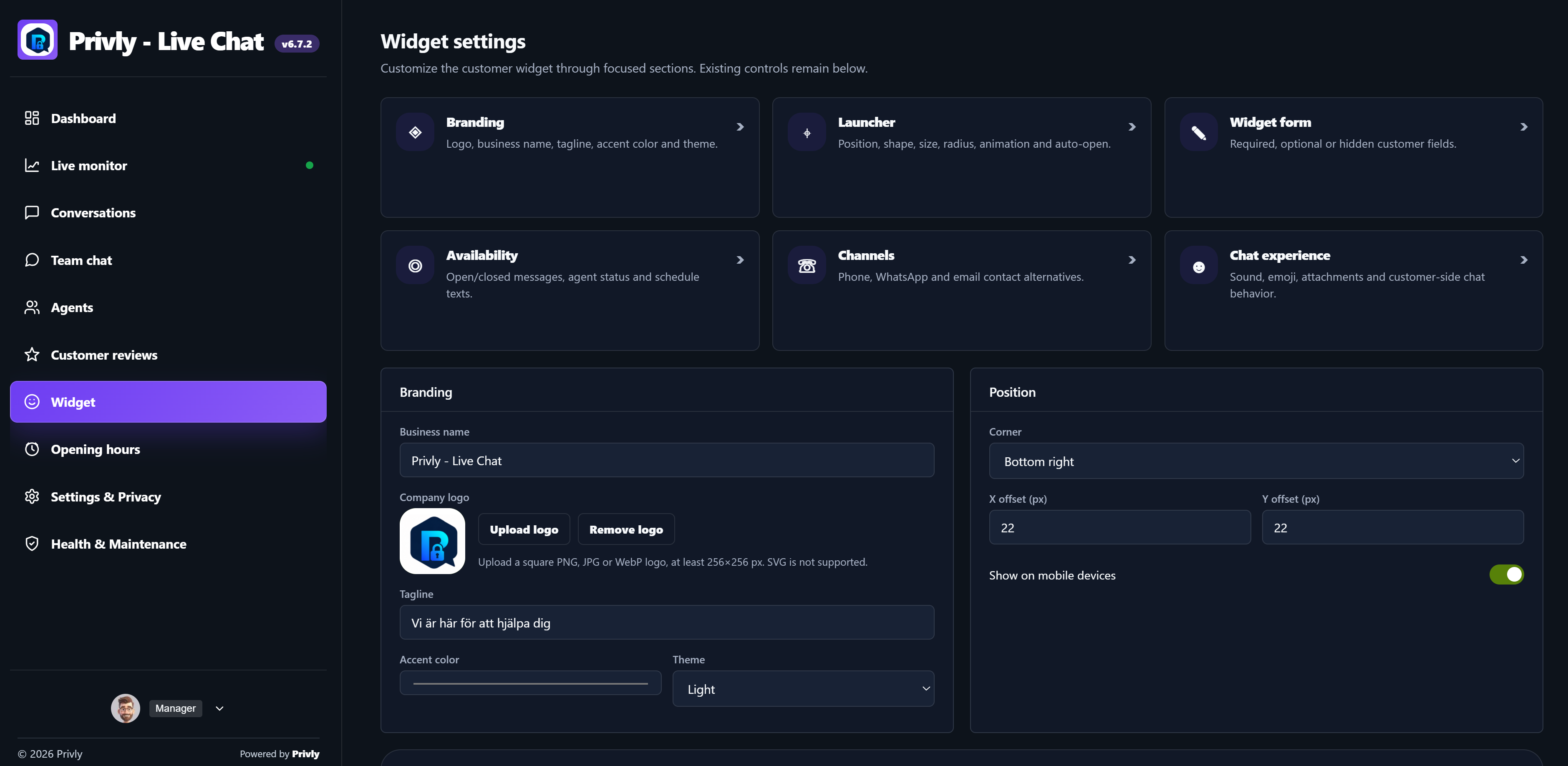Open Conversations in the sidebar
The width and height of the screenshot is (1568, 766).
[168, 212]
